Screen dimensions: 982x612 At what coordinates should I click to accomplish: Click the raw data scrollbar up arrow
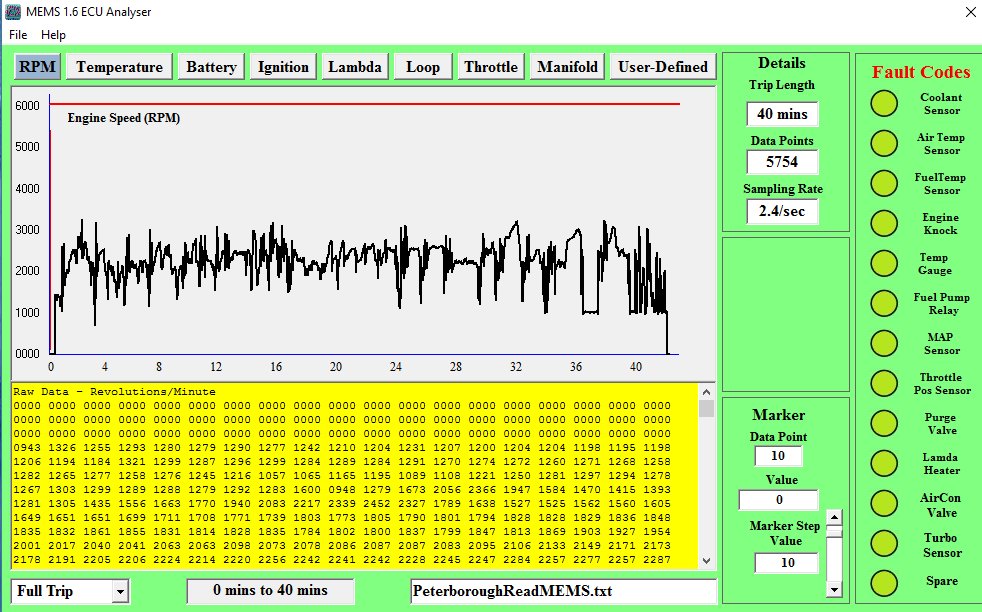click(x=706, y=392)
